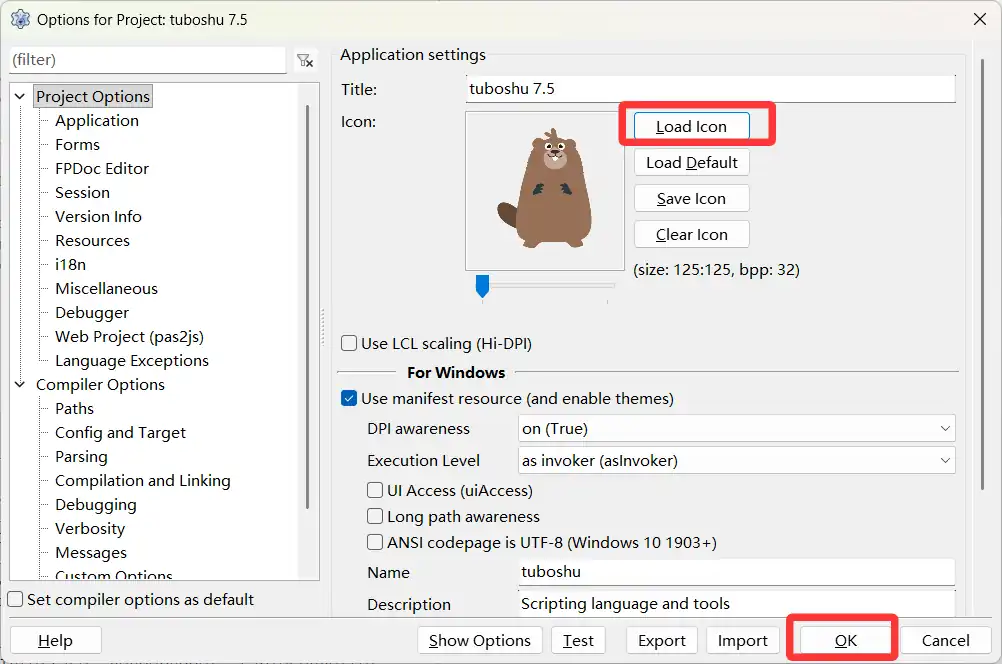
Task: Select Compilation and Linking page
Action: click(143, 481)
